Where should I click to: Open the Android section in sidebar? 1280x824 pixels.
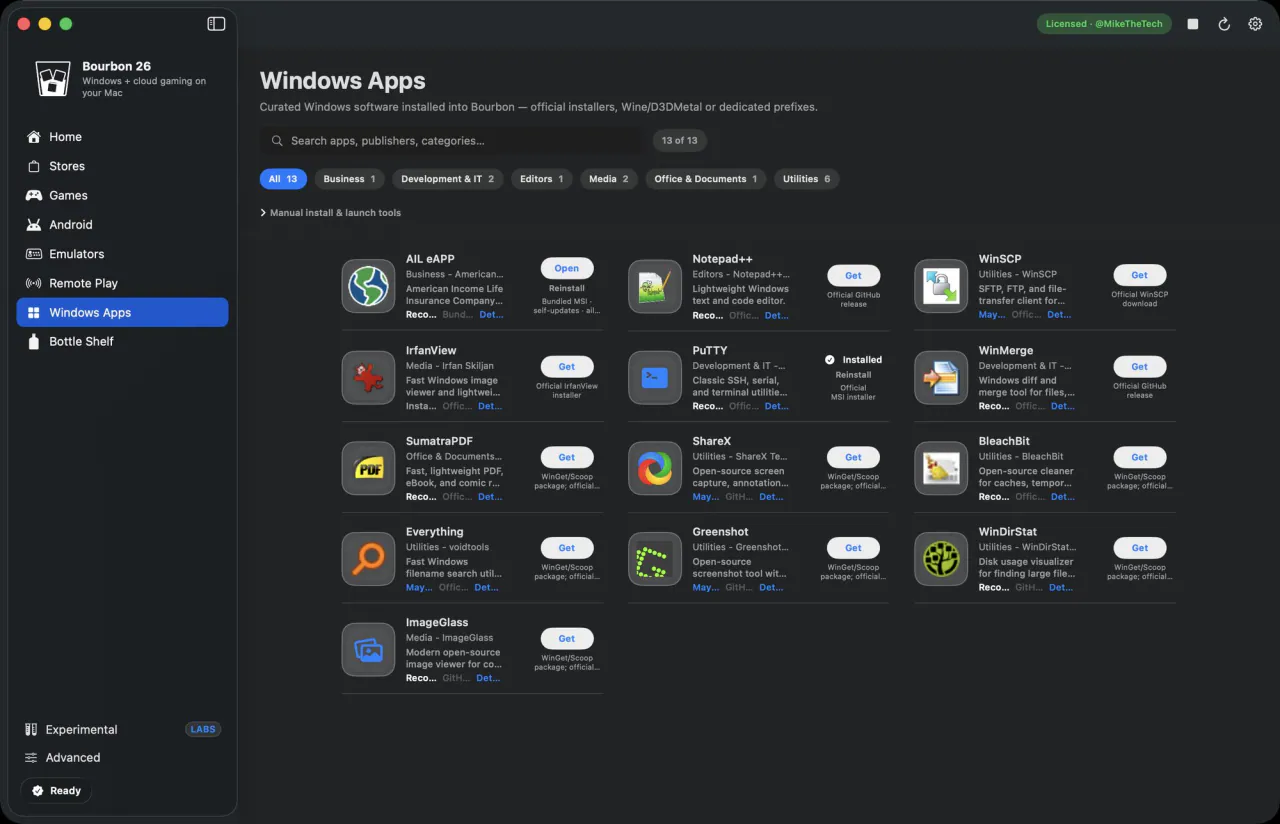point(122,225)
